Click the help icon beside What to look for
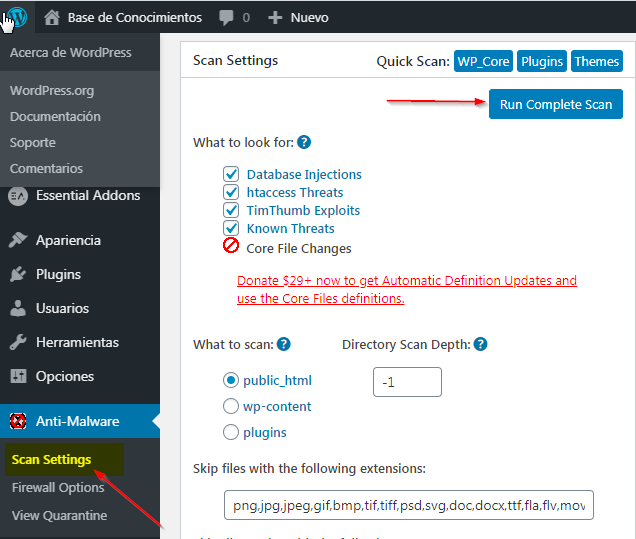 (304, 143)
